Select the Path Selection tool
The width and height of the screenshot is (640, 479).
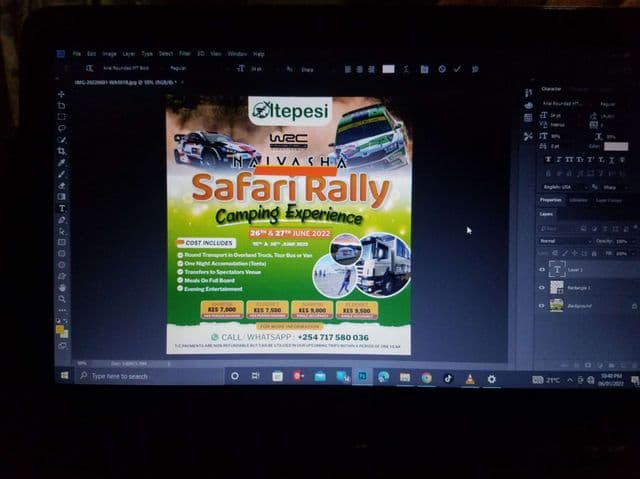(x=62, y=231)
